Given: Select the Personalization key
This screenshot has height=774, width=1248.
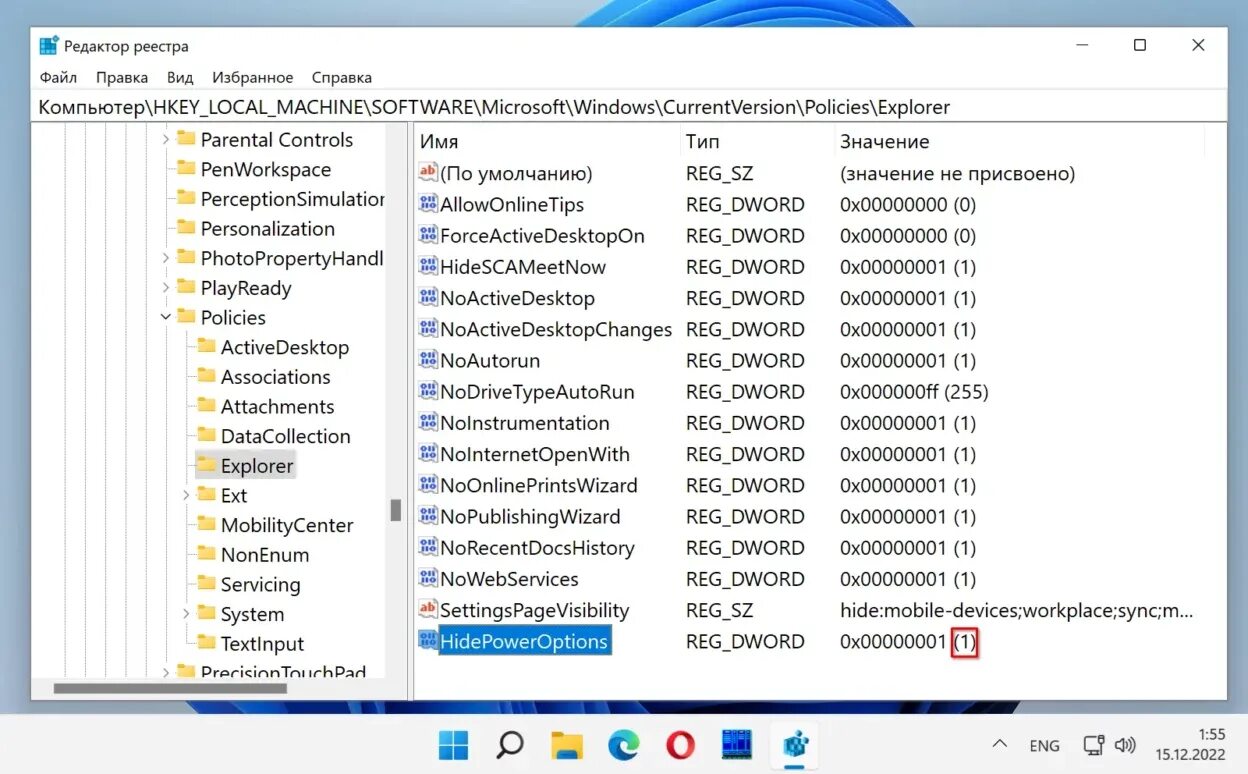Looking at the screenshot, I should pos(268,229).
